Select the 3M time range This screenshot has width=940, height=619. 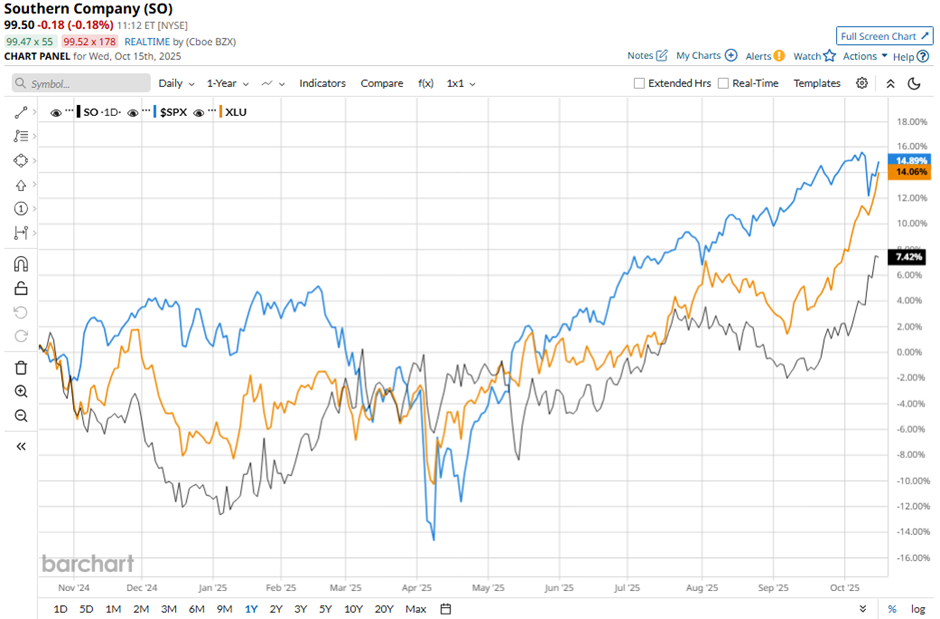click(168, 609)
